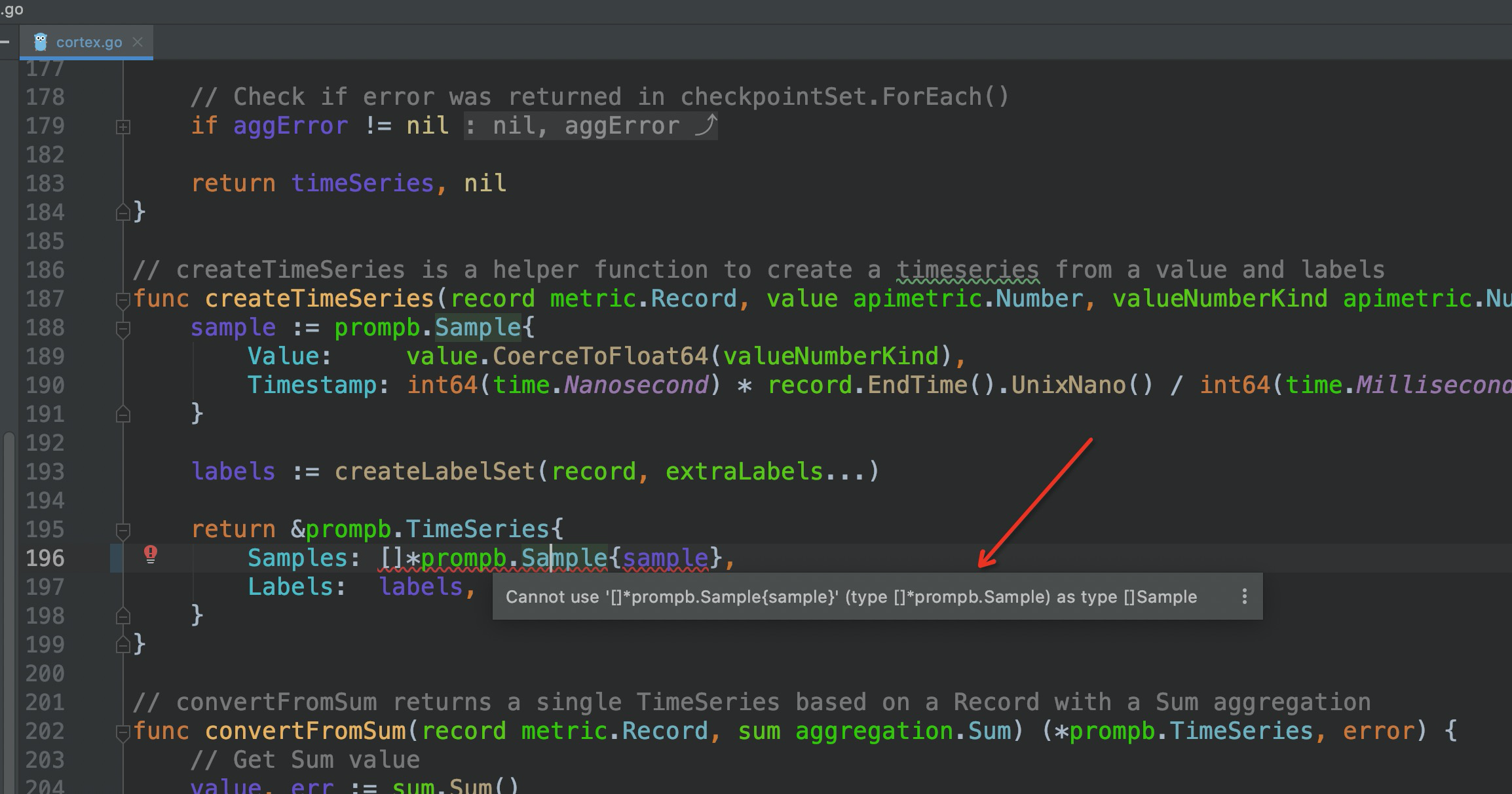Image resolution: width=1512 pixels, height=794 pixels.
Task: Click the Go gopher icon on the cortex.go tab
Action: click(x=41, y=42)
